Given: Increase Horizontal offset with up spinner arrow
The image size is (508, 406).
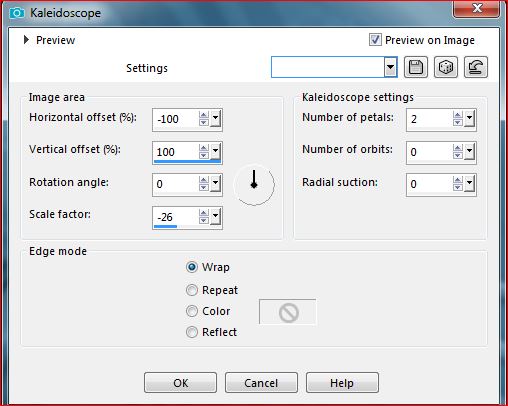Looking at the screenshot, I should pyautogui.click(x=204, y=115).
